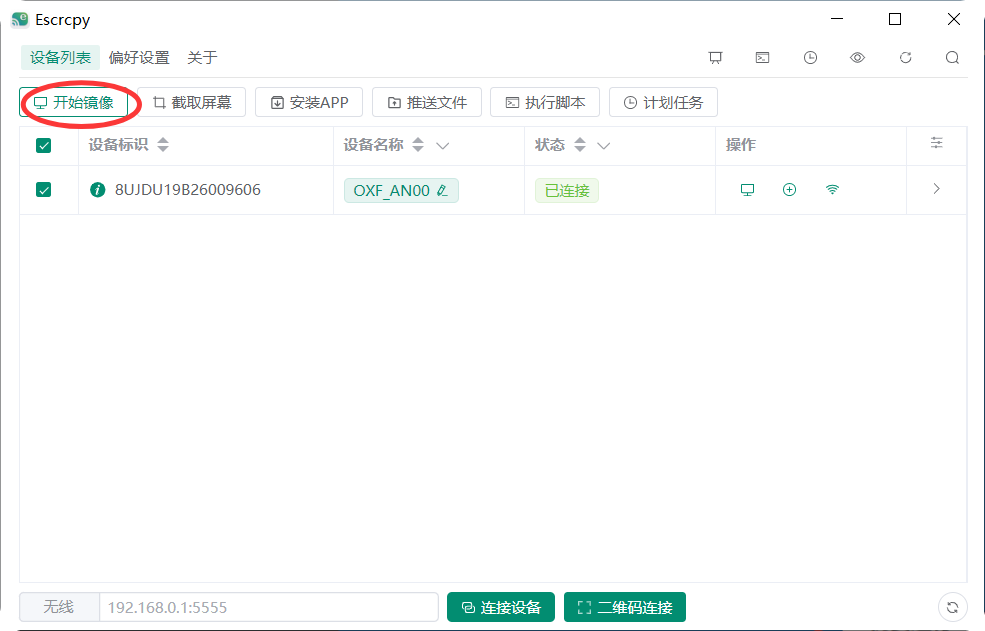Open the script console icon in the top toolbar

tap(762, 58)
